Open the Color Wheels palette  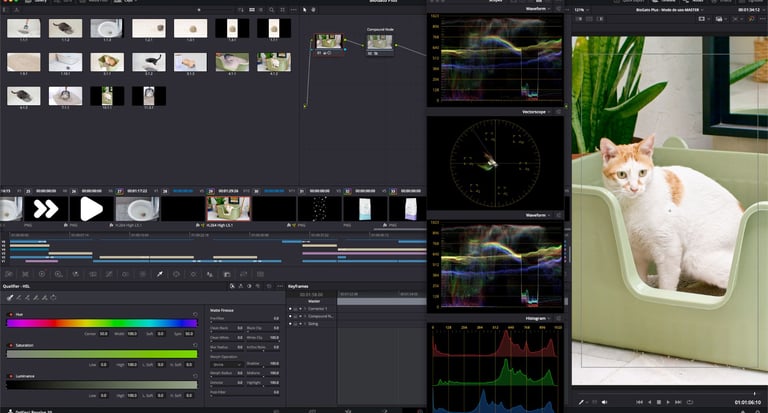click(x=42, y=274)
